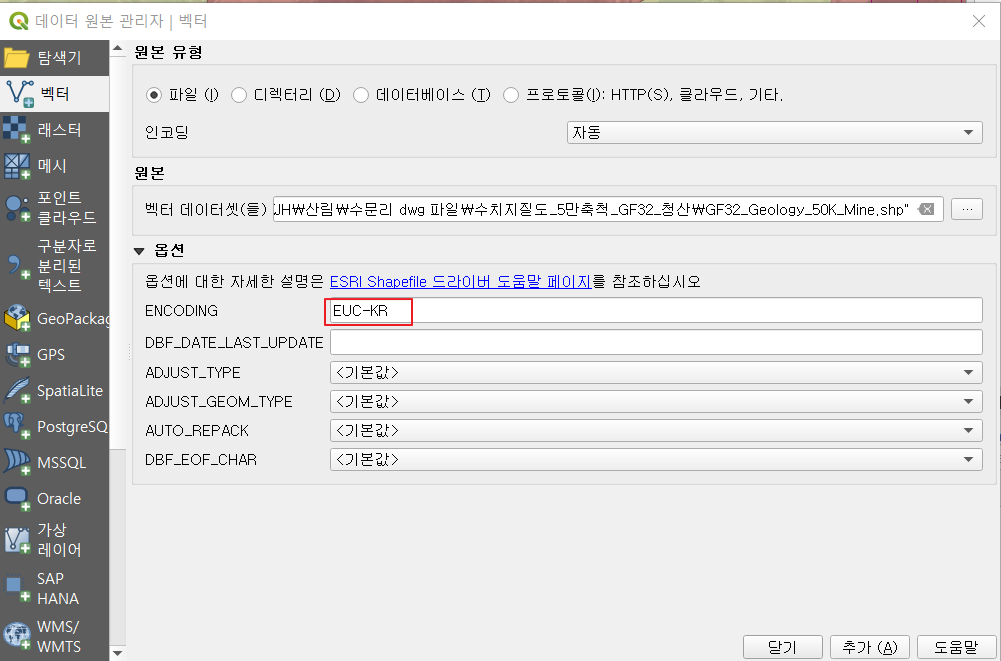1001x661 pixels.
Task: Select the 파일 source type radio
Action: (153, 95)
